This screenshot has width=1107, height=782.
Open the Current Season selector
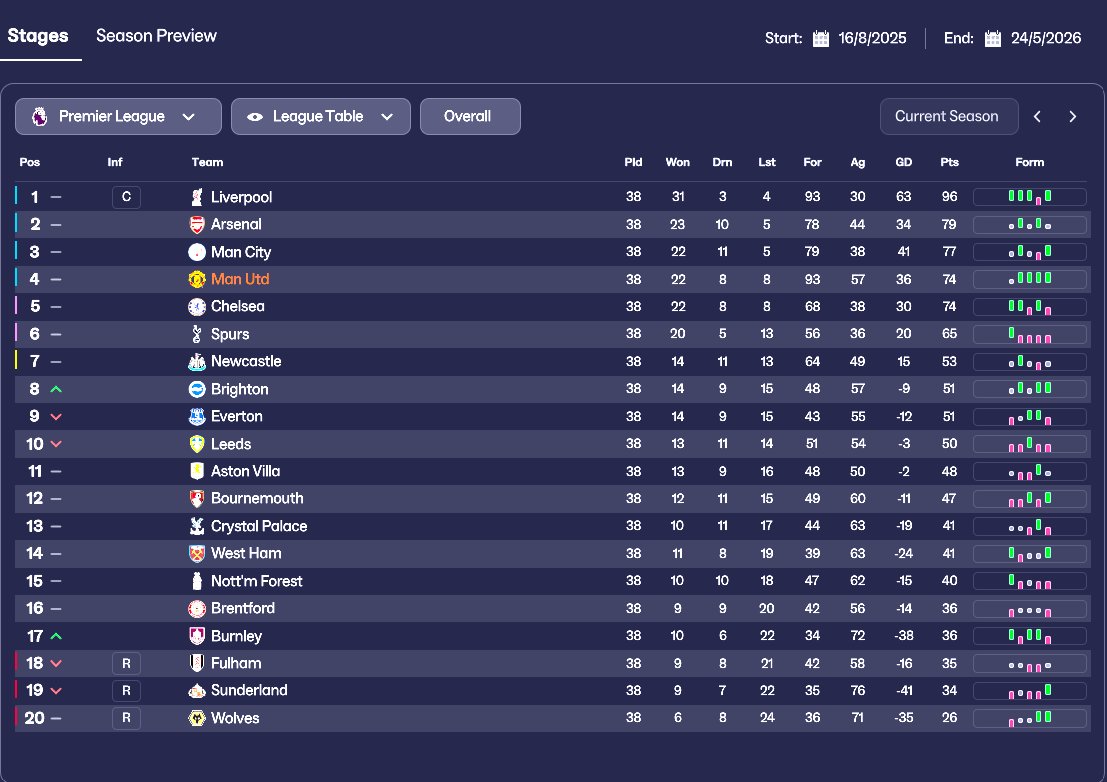(x=946, y=116)
